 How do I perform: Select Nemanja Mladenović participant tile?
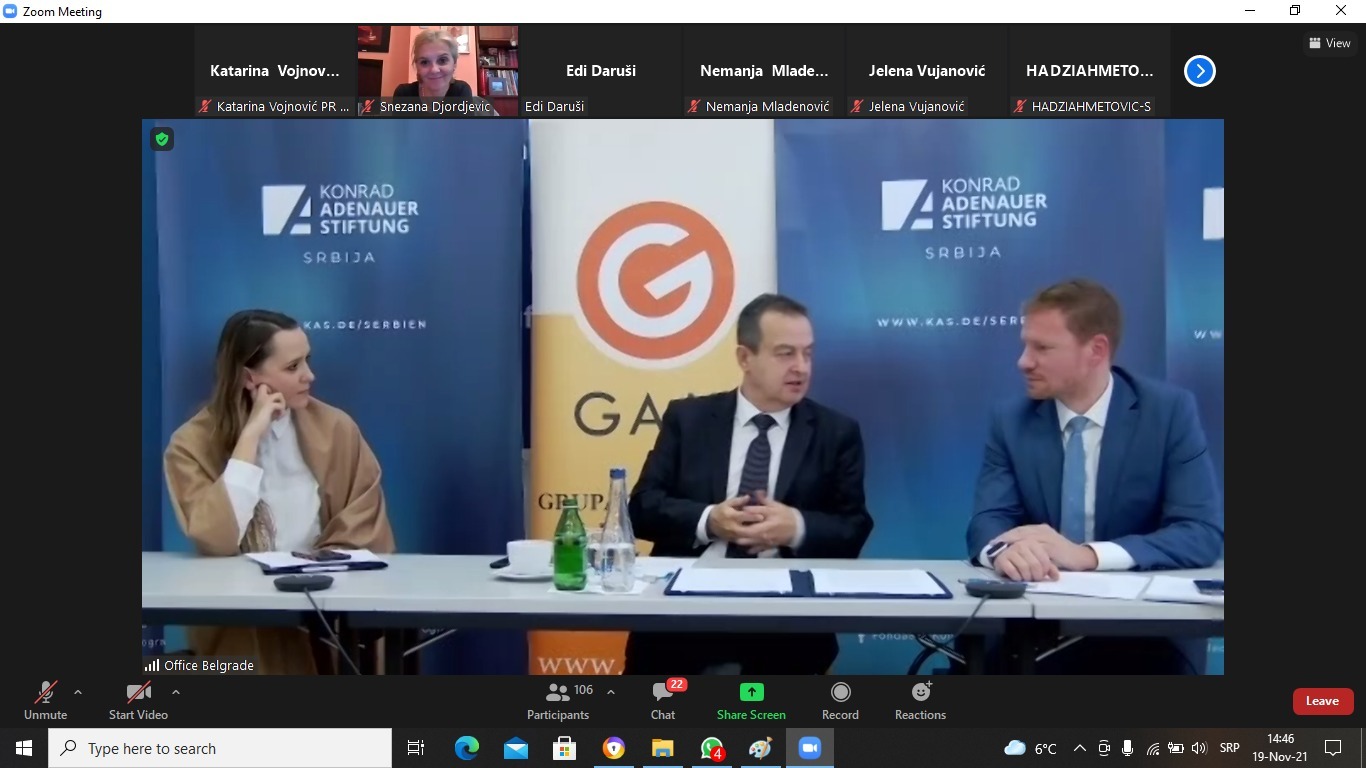coord(764,71)
